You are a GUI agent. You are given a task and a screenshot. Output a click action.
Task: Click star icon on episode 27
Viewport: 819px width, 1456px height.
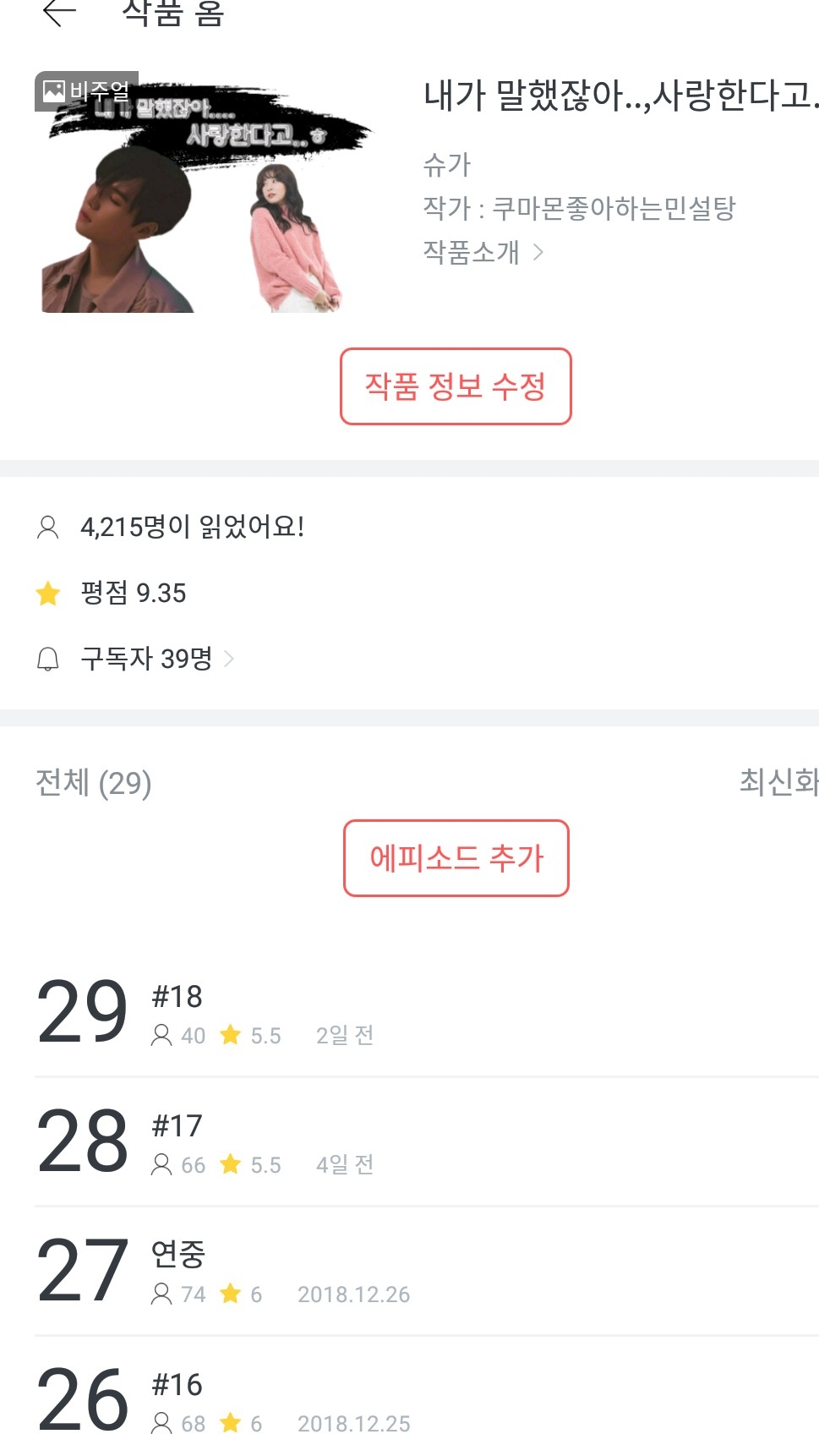pos(230,1294)
